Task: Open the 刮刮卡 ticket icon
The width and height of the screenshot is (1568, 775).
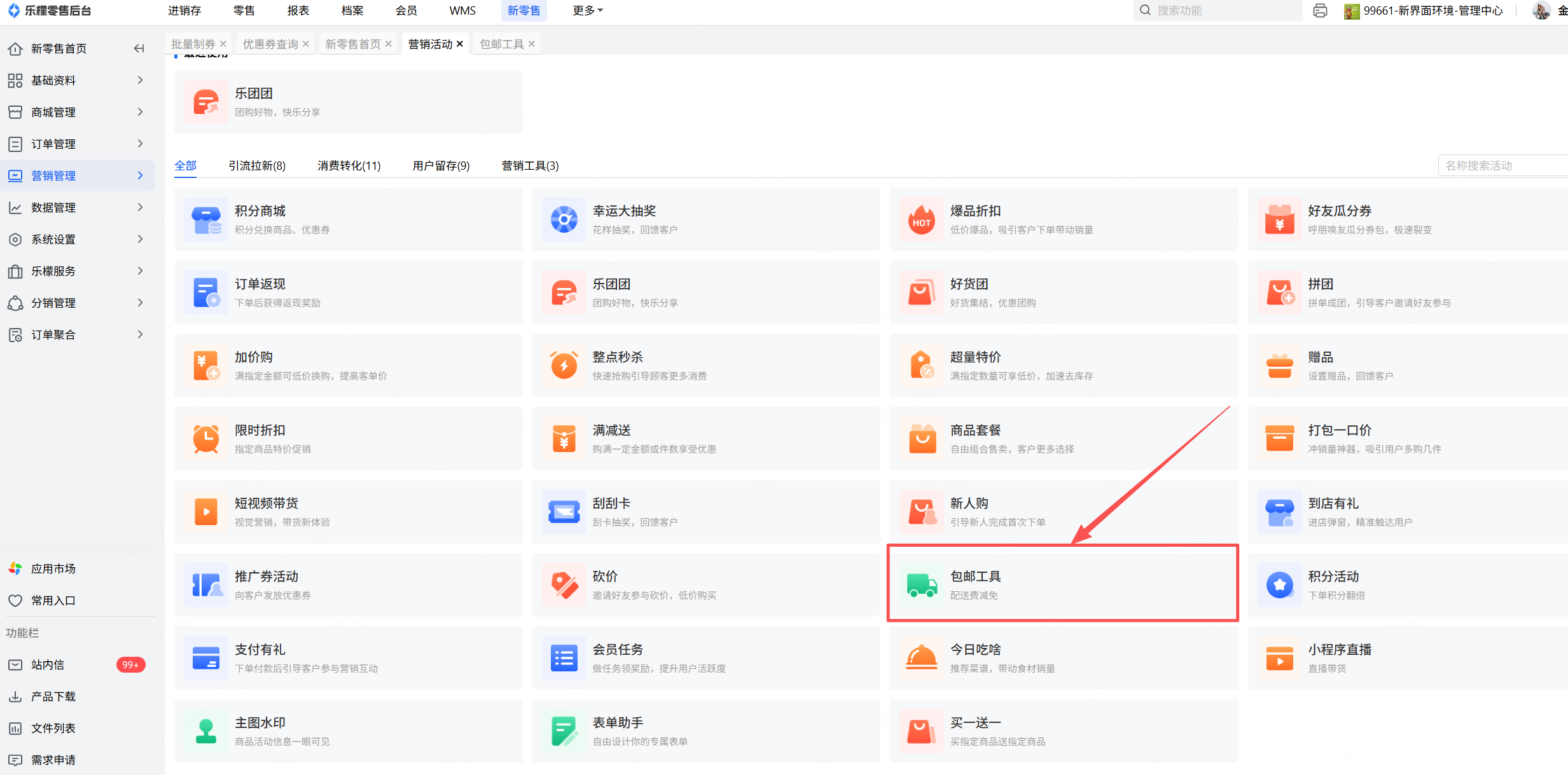Action: click(564, 512)
